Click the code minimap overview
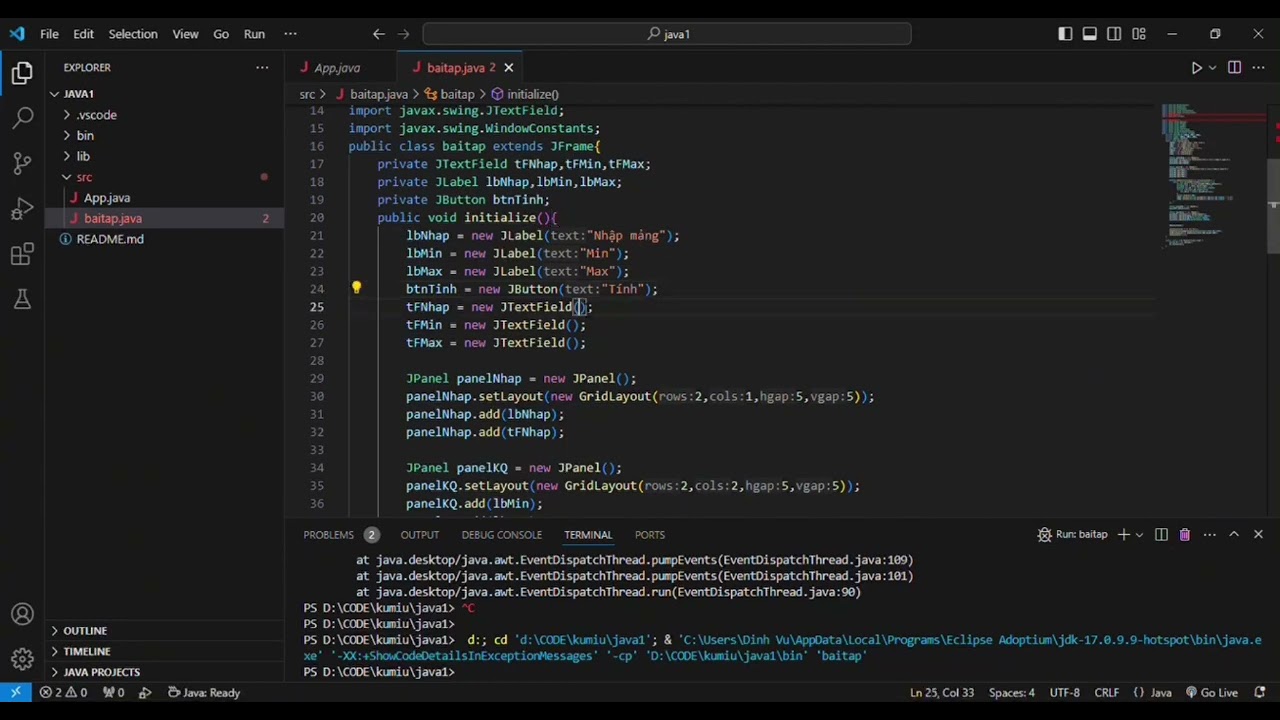Image resolution: width=1280 pixels, height=720 pixels. [x=1213, y=175]
